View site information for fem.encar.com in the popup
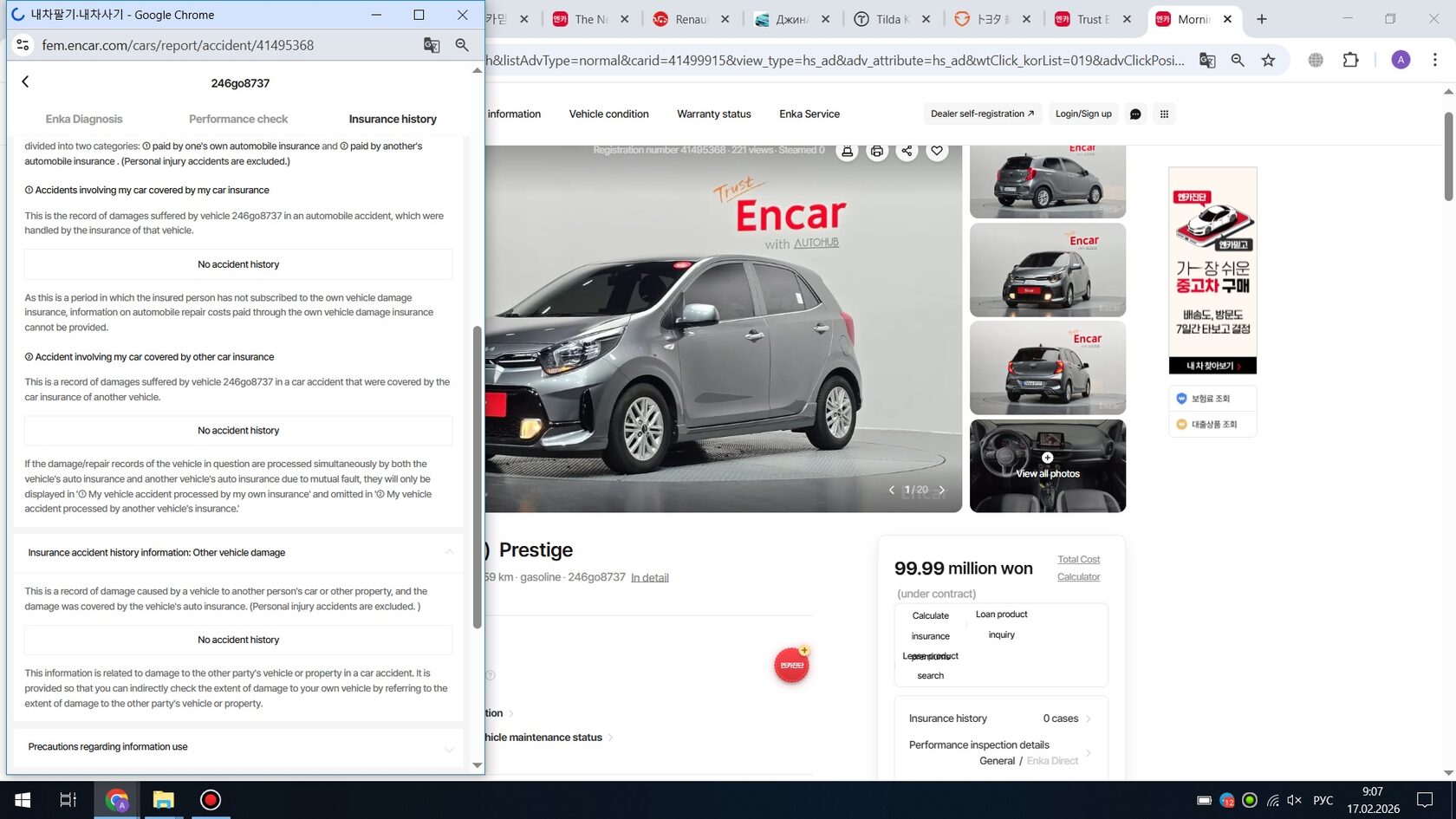This screenshot has width=1456, height=819. tap(23, 45)
